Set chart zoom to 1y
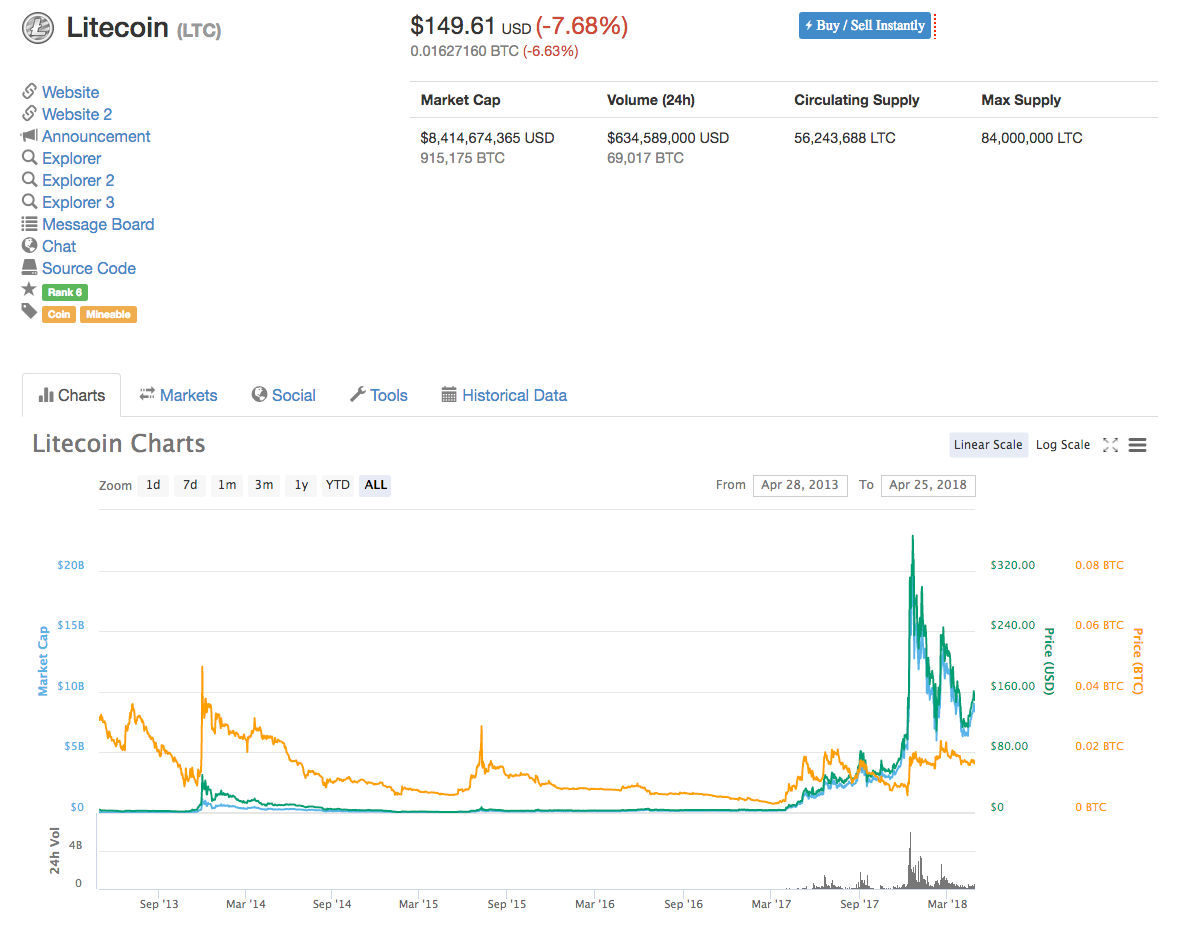This screenshot has height=927, width=1180. point(301,485)
